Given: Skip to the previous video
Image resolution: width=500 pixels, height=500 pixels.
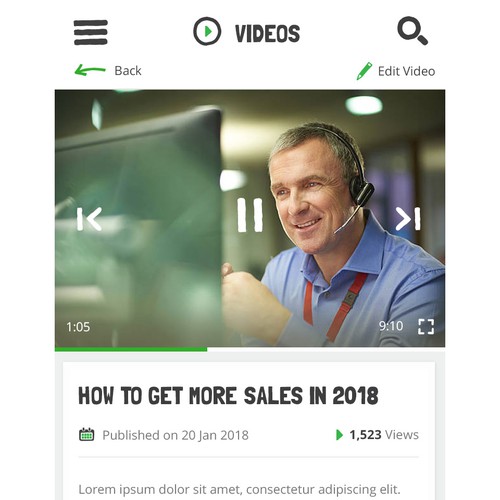Looking at the screenshot, I should pos(89,219).
